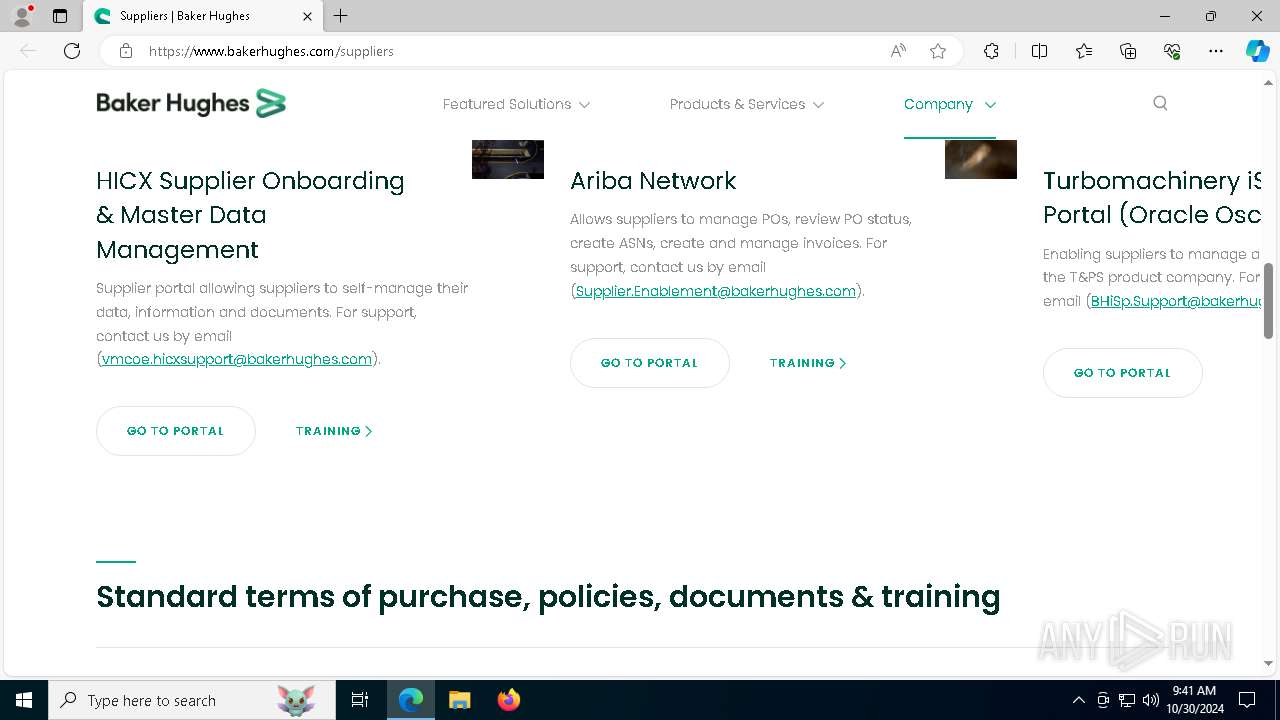
Task: View site information lock icon
Action: tap(125, 51)
